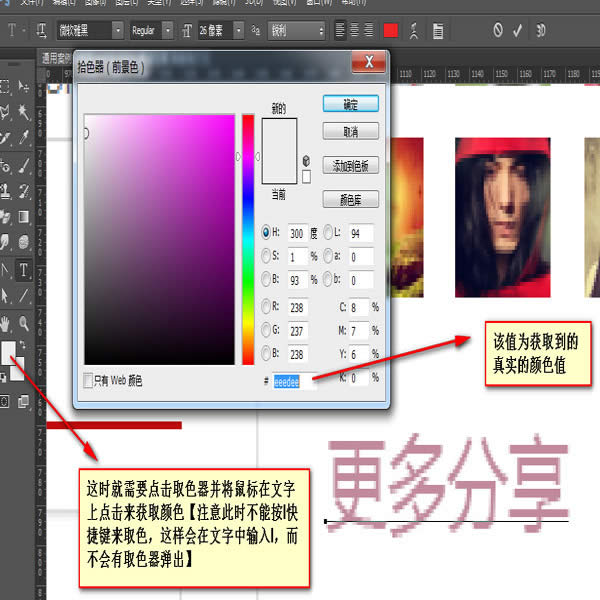Open the Regular font style dropdown
This screenshot has width=600, height=600.
coord(168,30)
